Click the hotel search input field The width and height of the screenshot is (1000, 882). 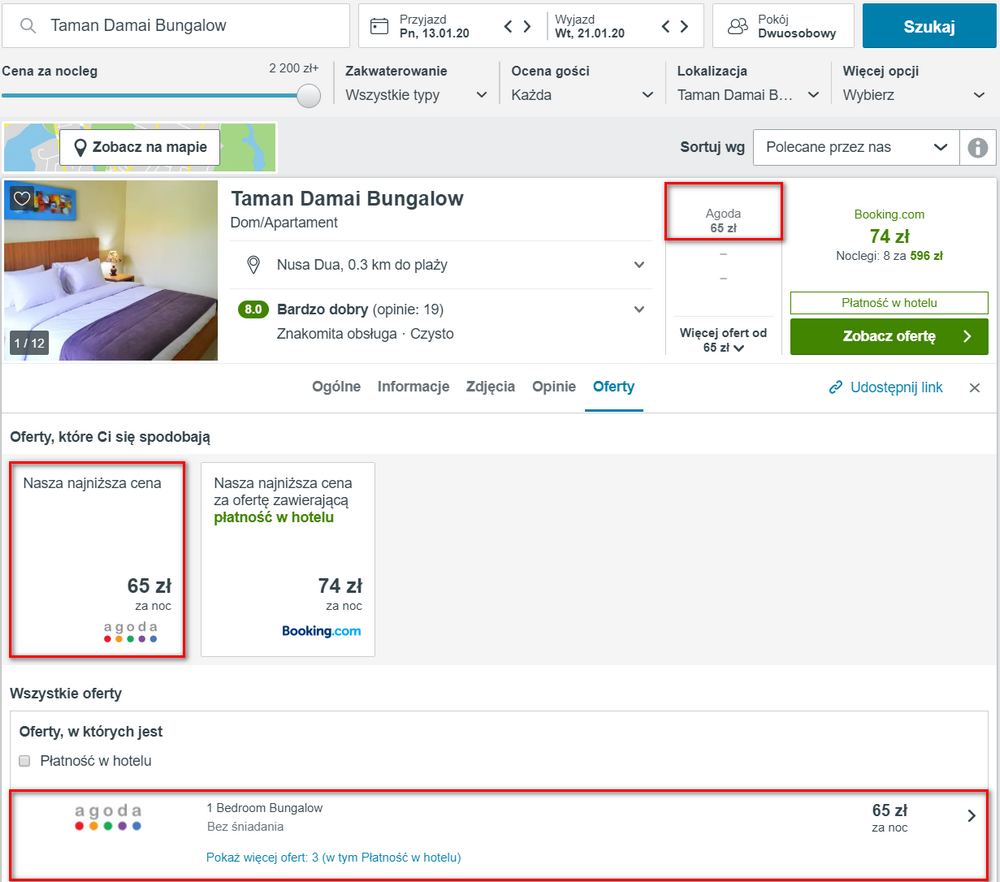tap(175, 26)
